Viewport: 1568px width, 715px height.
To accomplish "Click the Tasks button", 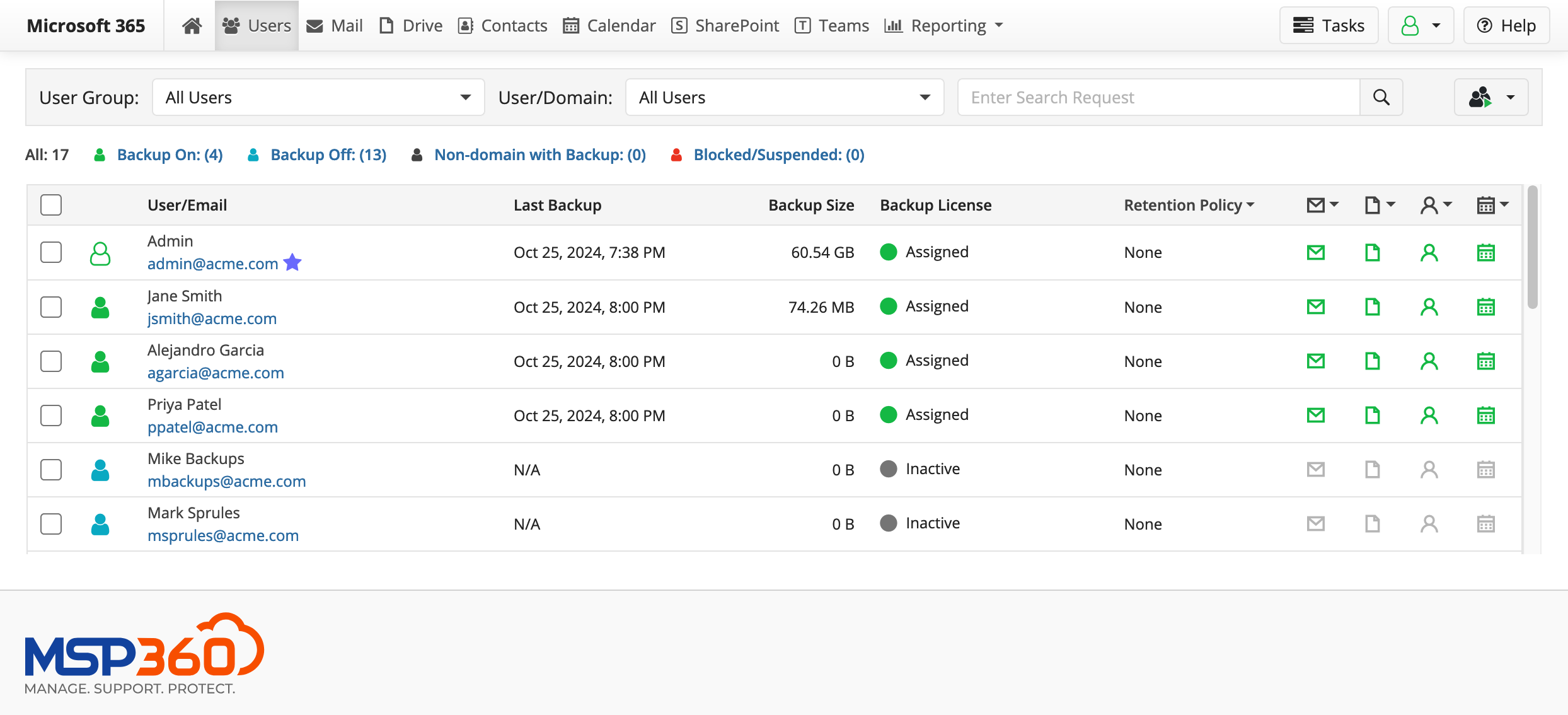I will coord(1329,26).
